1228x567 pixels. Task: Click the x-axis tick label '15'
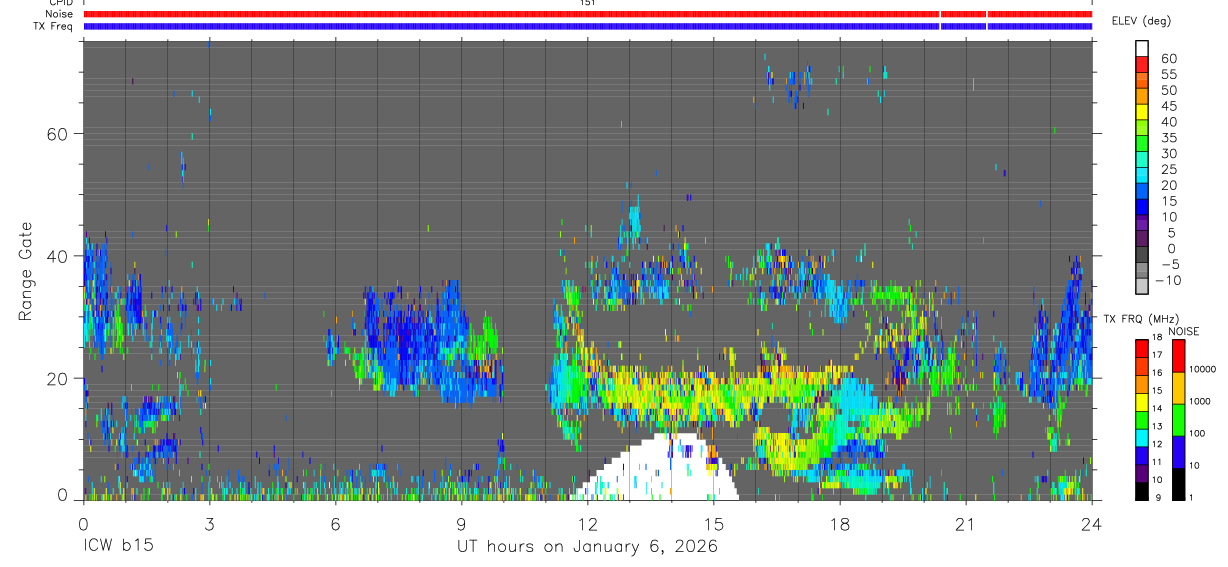(713, 524)
